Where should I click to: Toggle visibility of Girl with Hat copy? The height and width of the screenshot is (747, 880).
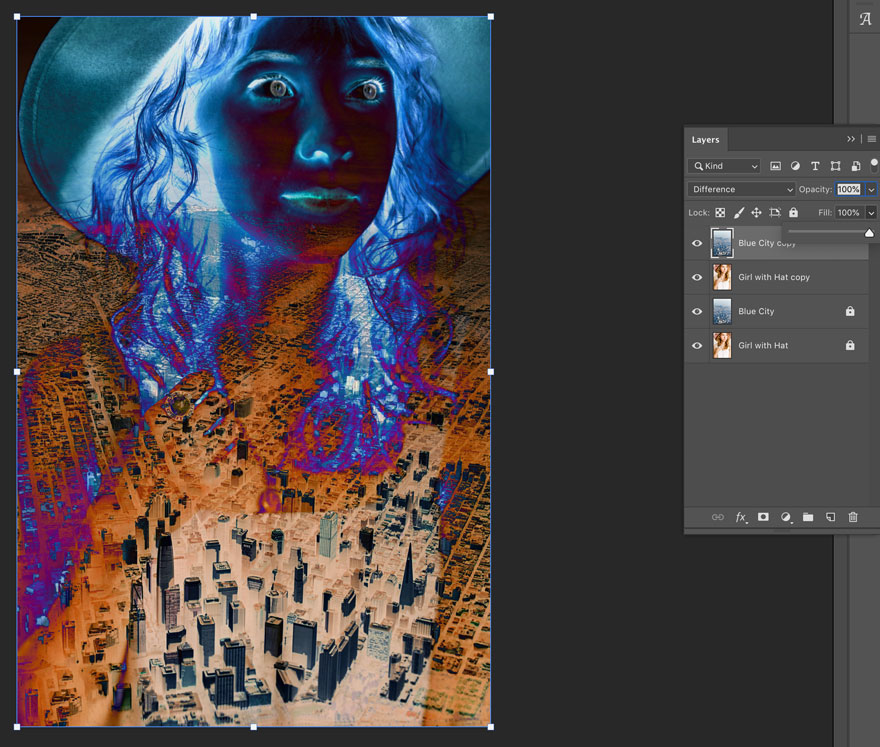tap(697, 277)
